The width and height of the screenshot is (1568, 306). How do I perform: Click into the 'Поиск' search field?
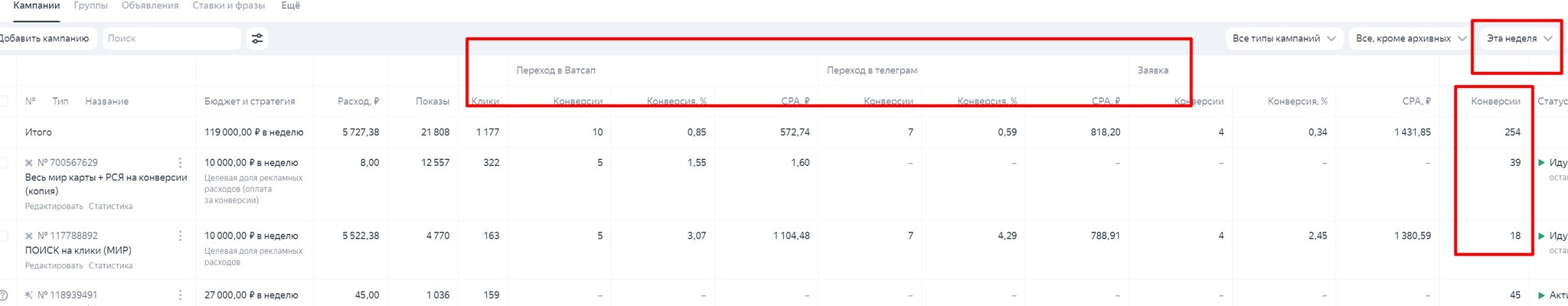[x=171, y=38]
